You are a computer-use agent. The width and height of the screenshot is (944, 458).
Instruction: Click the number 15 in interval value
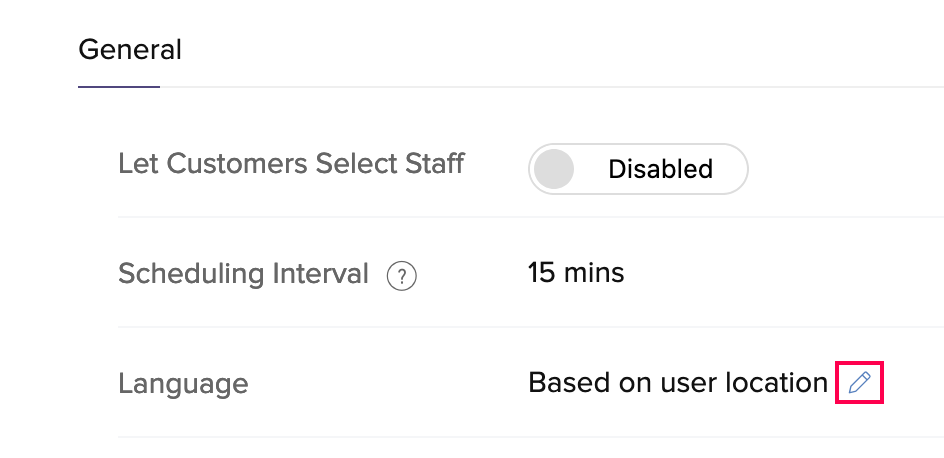(x=543, y=273)
